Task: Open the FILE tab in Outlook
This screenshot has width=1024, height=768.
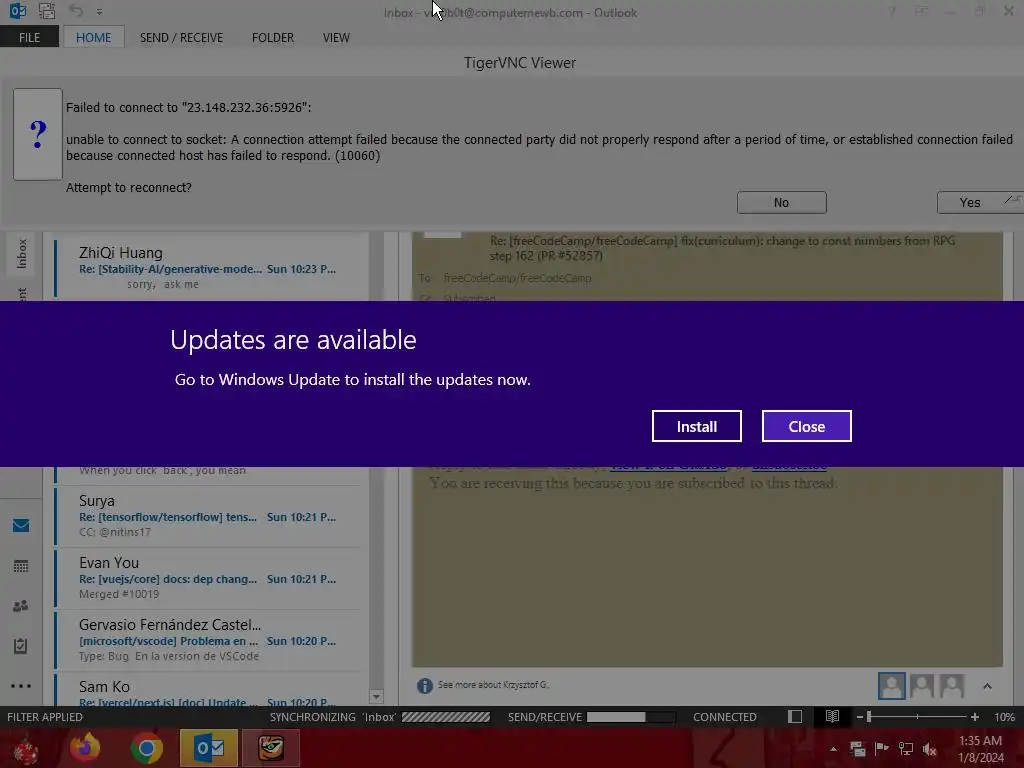Action: pyautogui.click(x=29, y=37)
